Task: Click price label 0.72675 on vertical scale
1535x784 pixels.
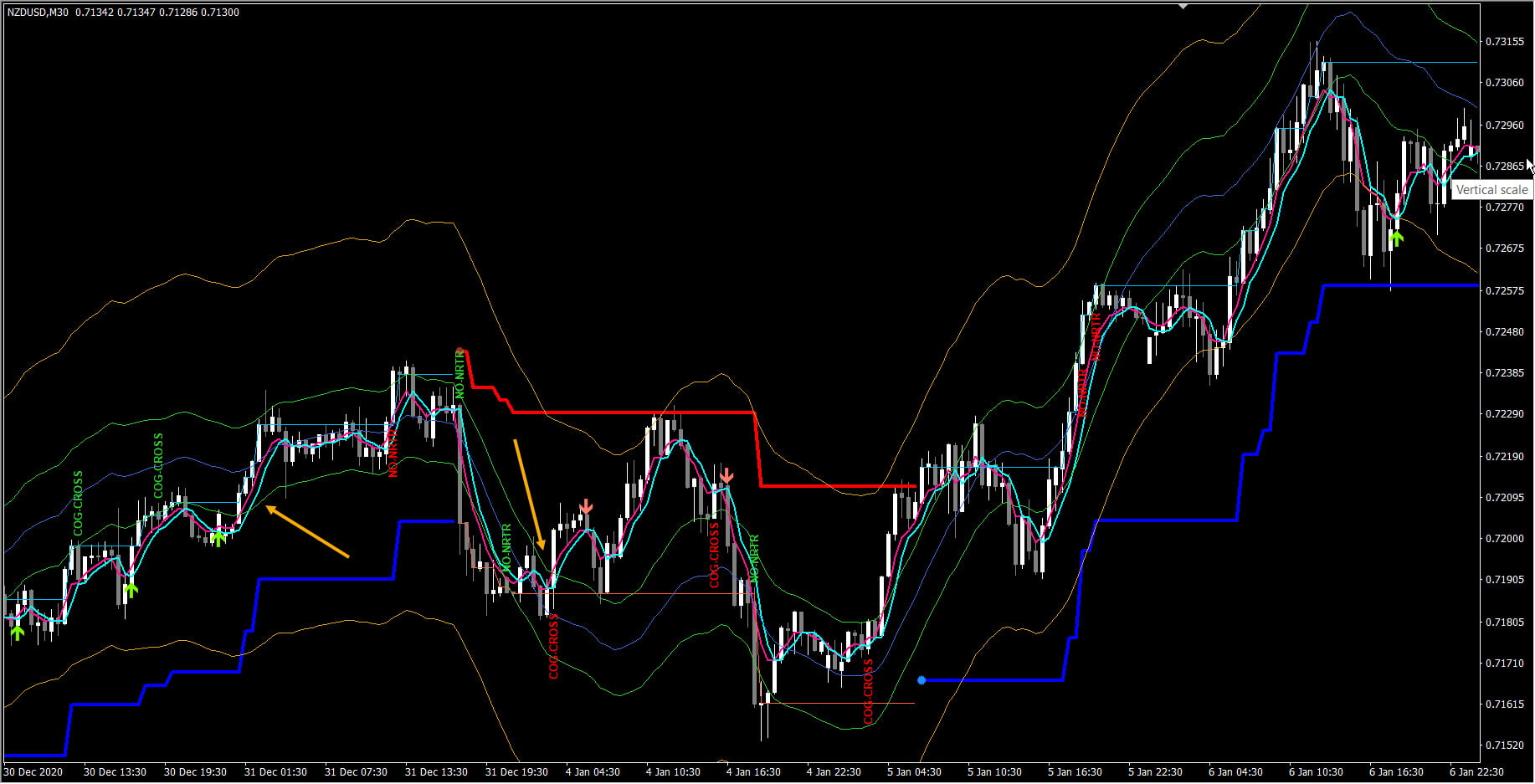Action: (x=1505, y=249)
